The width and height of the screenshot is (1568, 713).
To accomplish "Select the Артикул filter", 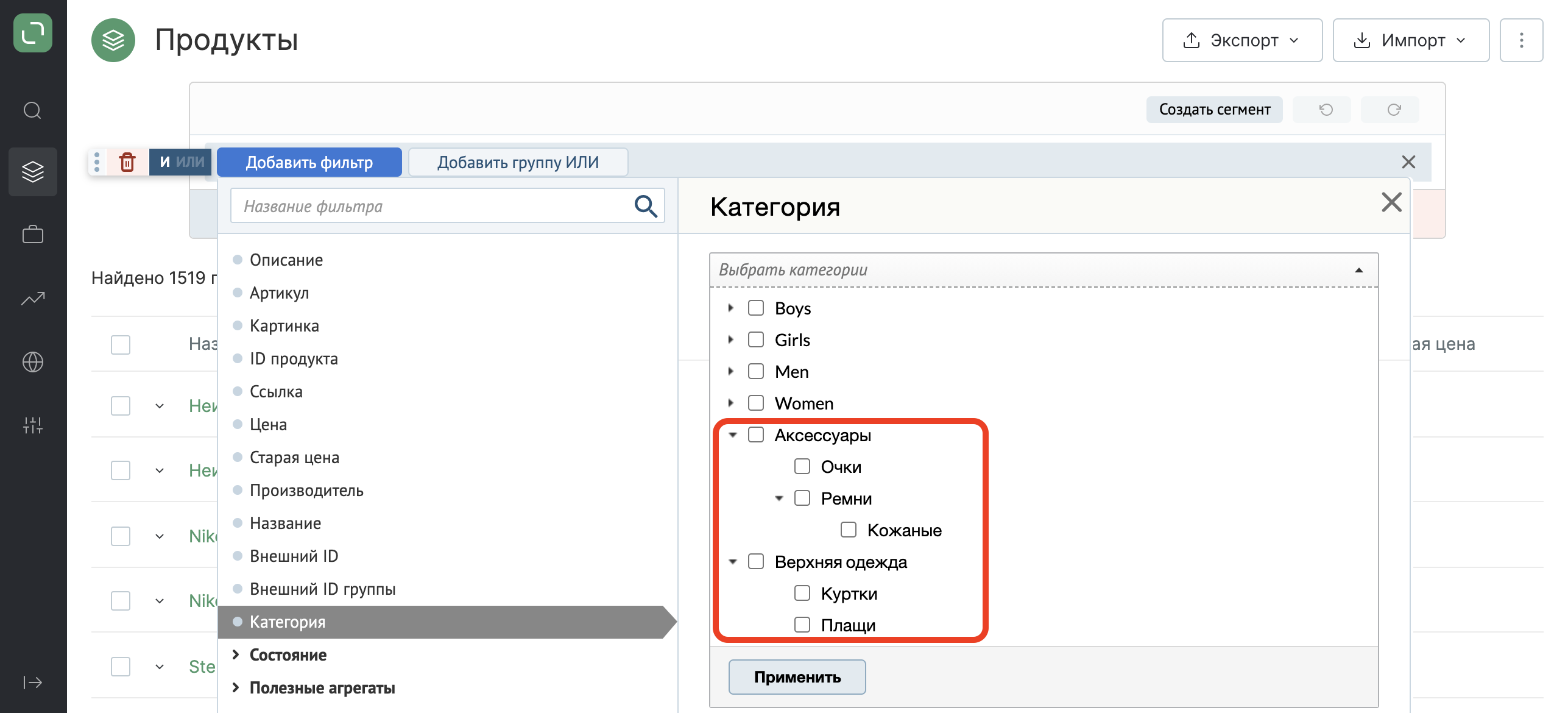I will click(x=279, y=293).
